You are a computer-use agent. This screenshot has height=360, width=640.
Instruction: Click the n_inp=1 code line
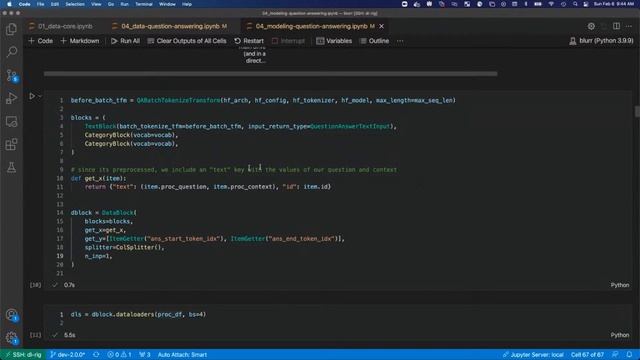click(x=98, y=256)
